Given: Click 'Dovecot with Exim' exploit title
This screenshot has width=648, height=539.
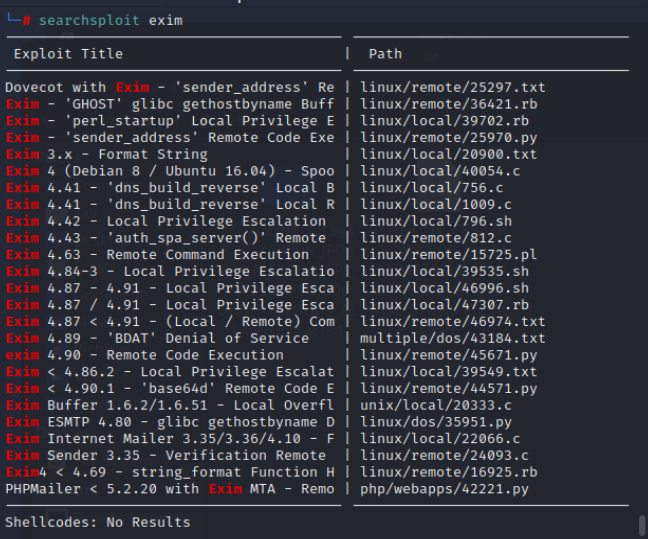Looking at the screenshot, I should tap(170, 88).
